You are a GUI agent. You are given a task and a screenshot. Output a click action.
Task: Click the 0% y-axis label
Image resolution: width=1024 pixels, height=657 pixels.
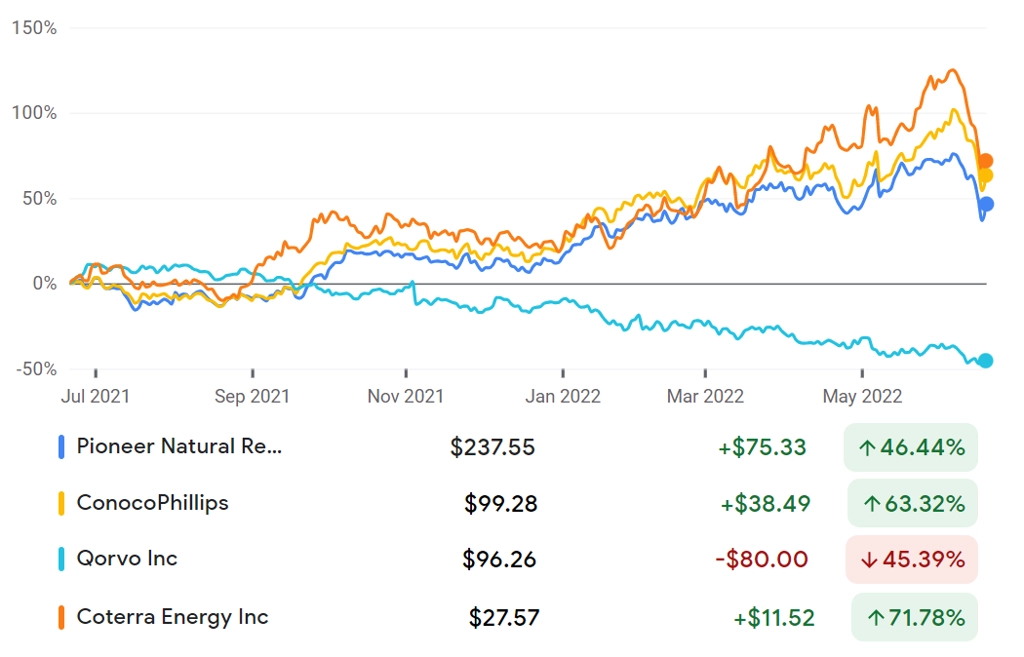pos(44,283)
